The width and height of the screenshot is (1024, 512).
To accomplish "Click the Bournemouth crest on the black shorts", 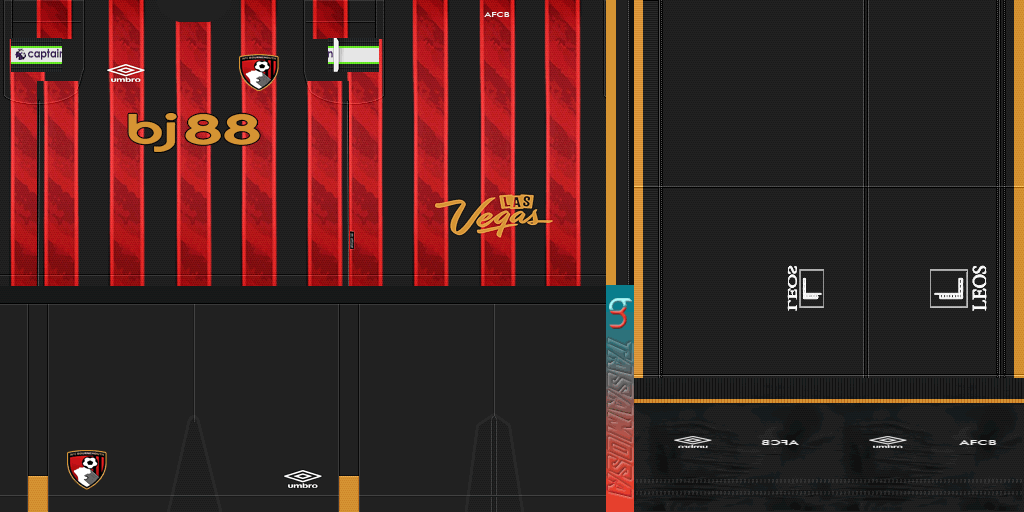I will point(87,469).
